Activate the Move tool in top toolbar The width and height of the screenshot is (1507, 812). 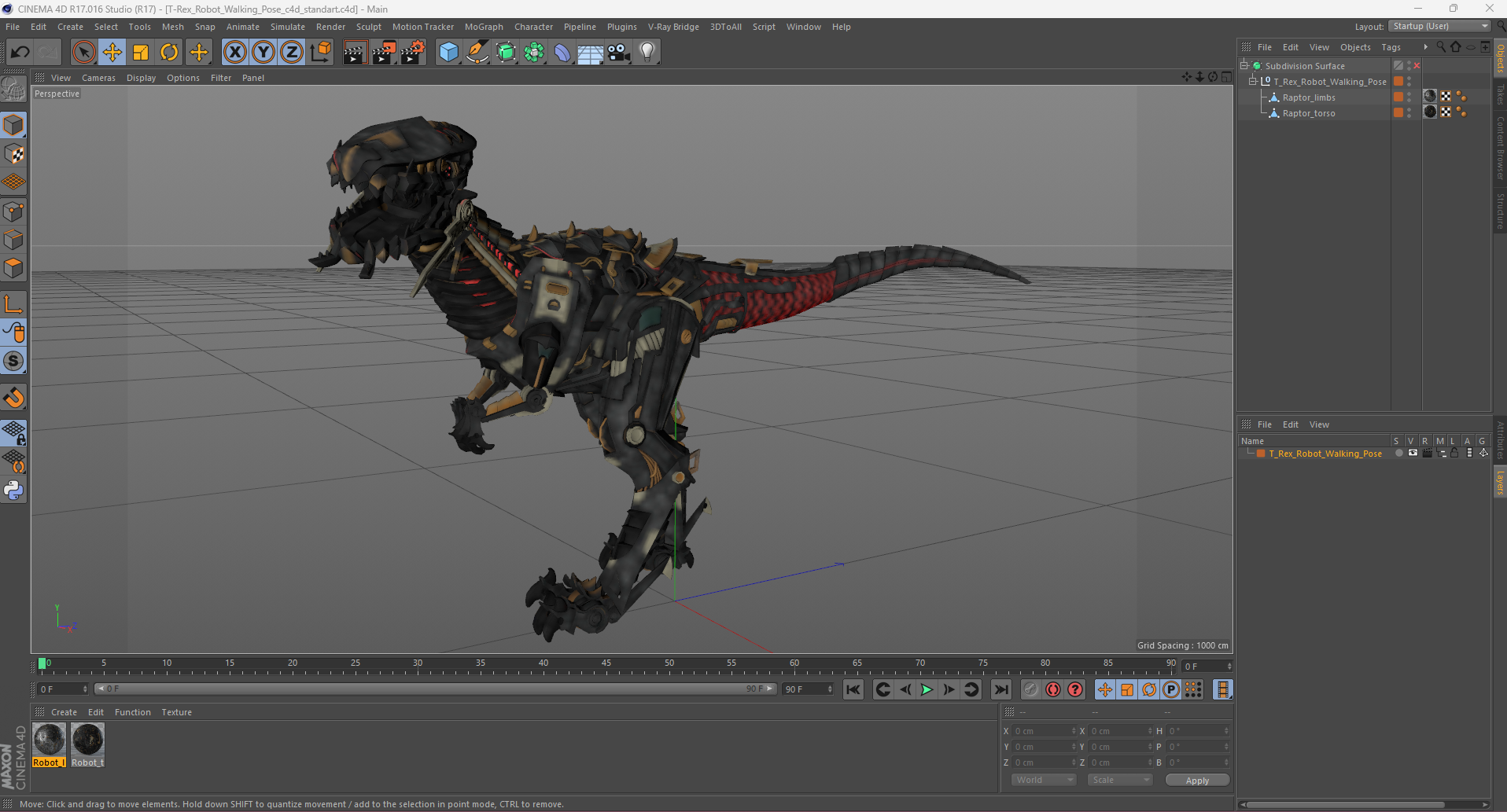pos(112,52)
